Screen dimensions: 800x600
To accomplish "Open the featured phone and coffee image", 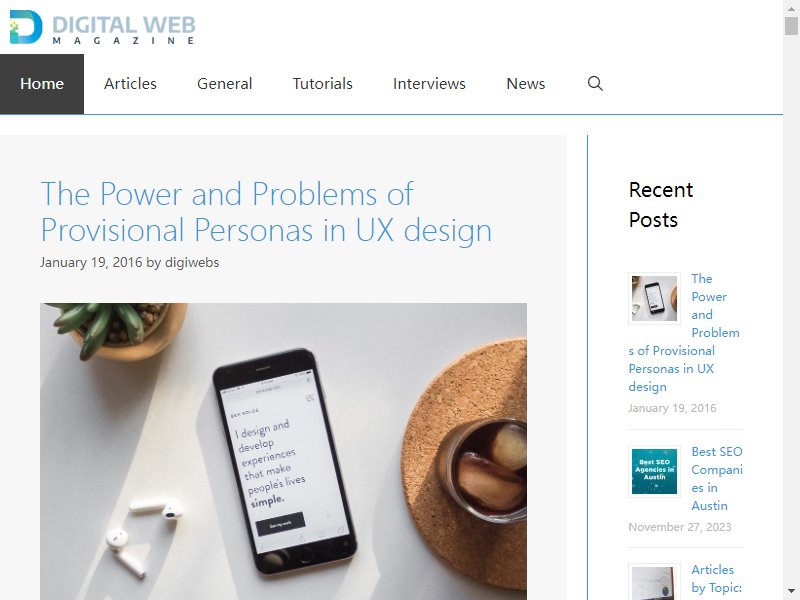I will click(x=284, y=452).
